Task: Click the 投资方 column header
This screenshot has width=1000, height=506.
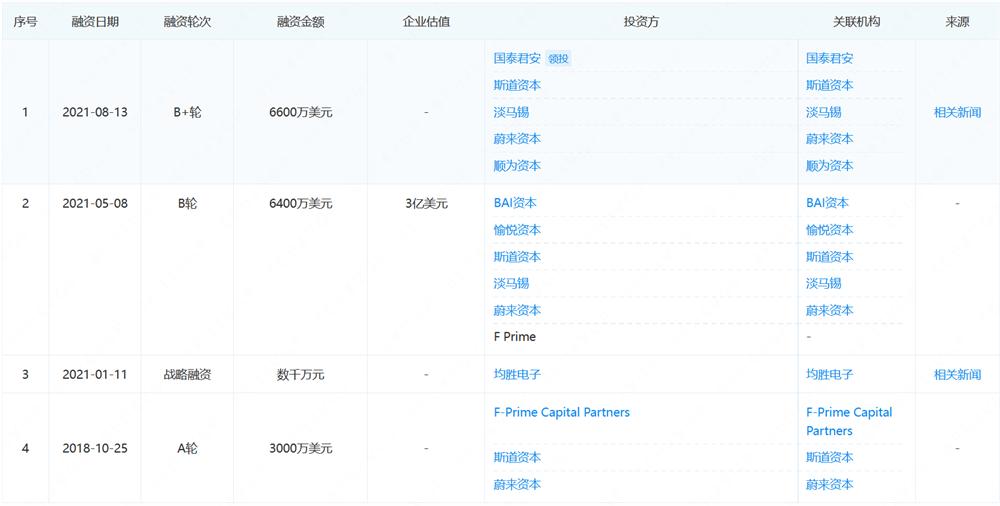Action: 641,22
